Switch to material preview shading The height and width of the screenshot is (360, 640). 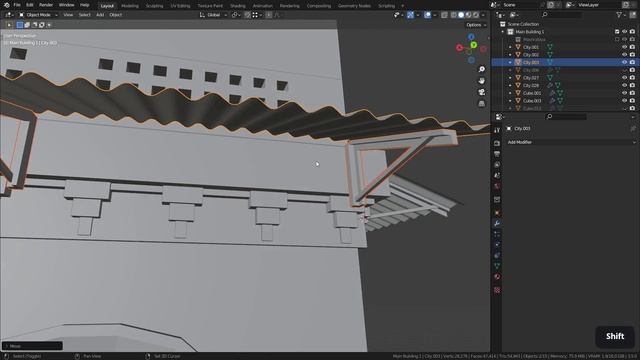(x=469, y=15)
